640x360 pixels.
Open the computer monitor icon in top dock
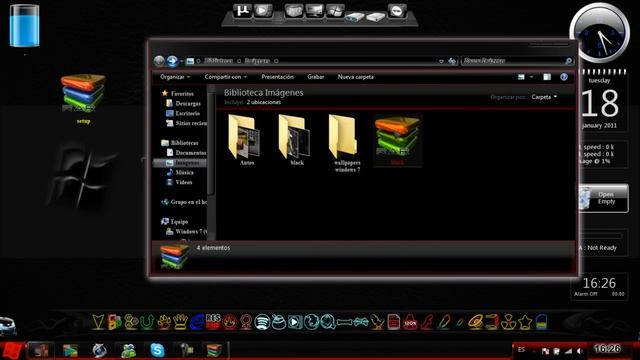click(x=314, y=11)
